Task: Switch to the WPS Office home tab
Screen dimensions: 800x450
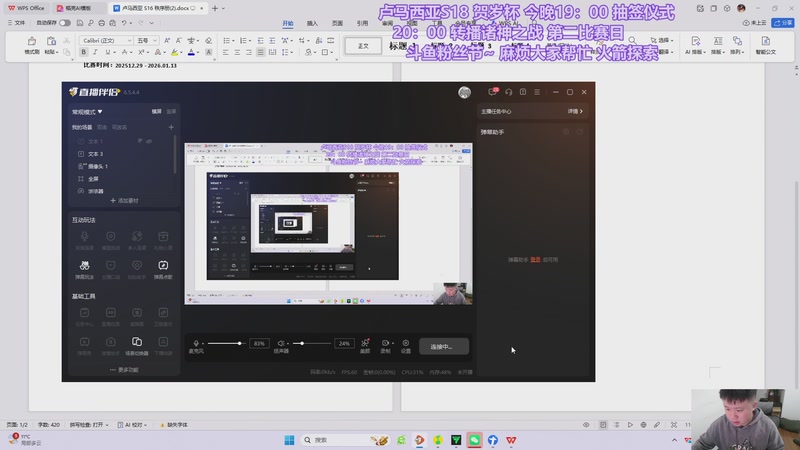Action: [26, 8]
